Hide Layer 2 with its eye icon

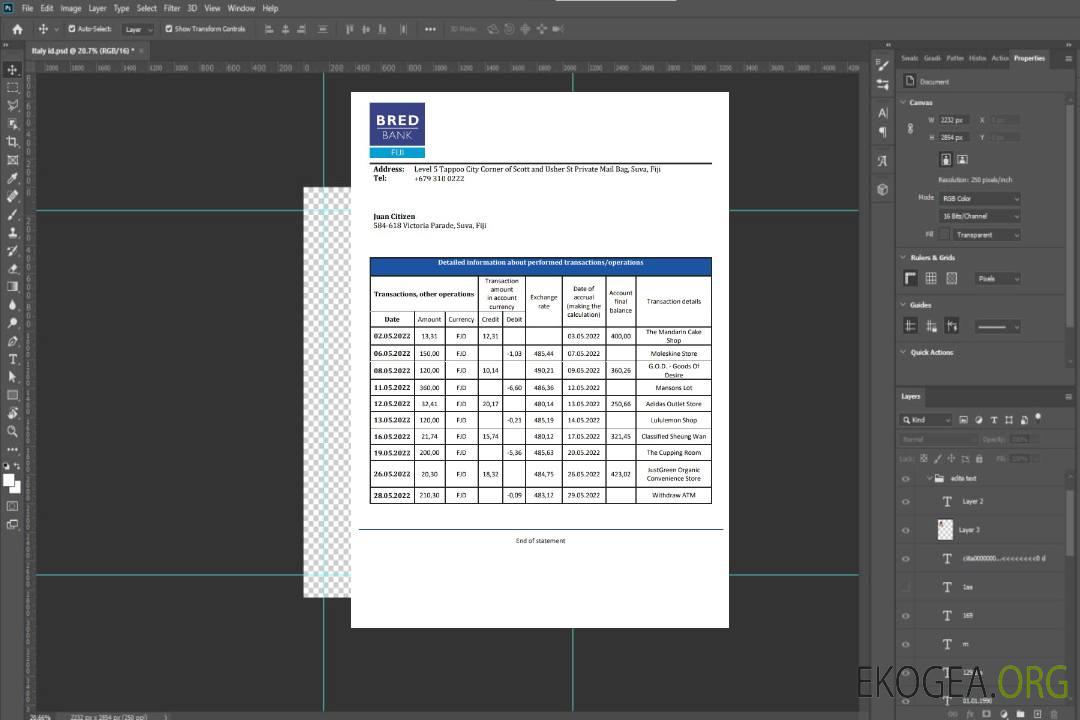(906, 502)
